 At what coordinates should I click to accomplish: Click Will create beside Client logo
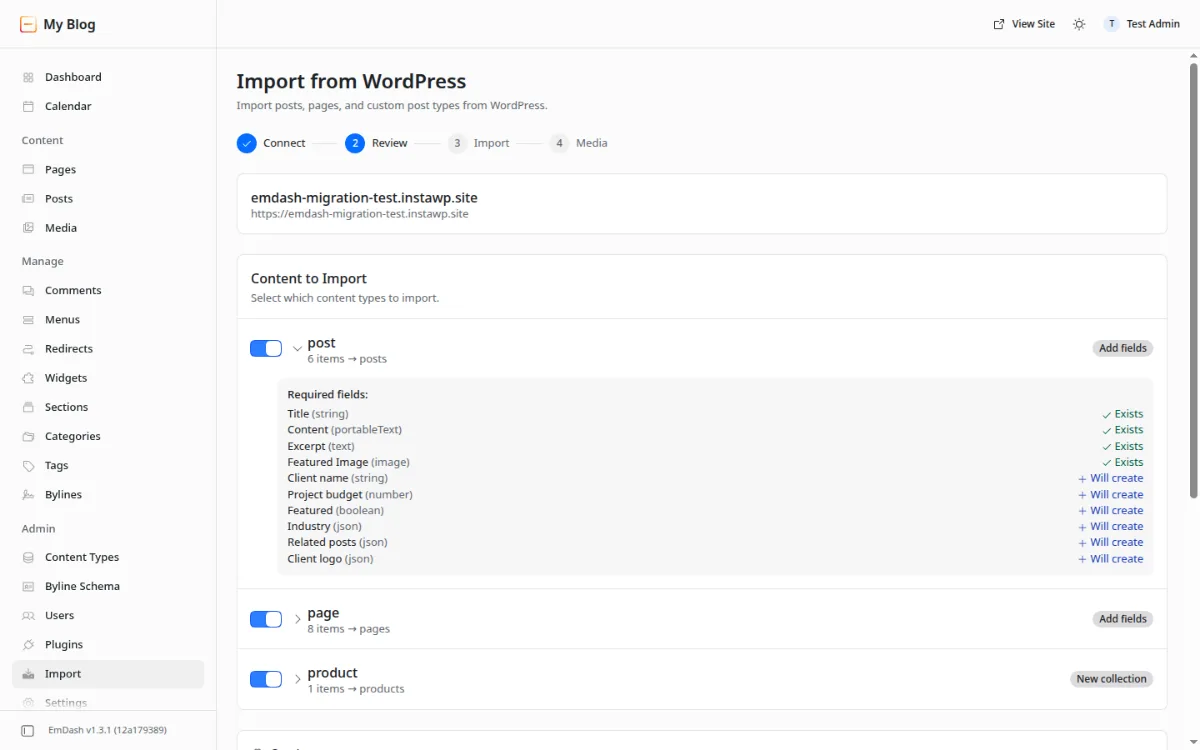tap(1111, 559)
